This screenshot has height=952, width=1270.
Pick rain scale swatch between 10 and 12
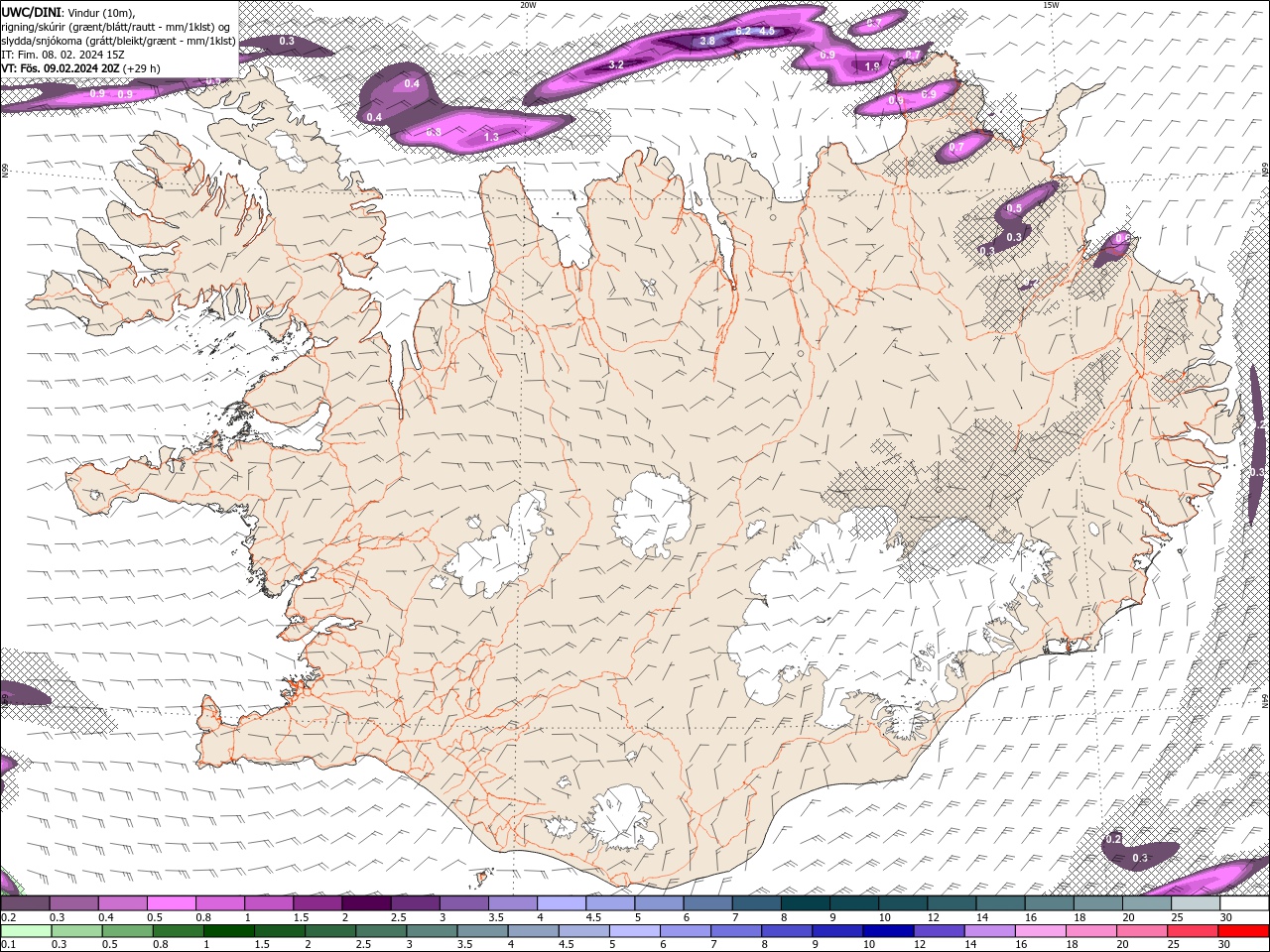pos(889,931)
